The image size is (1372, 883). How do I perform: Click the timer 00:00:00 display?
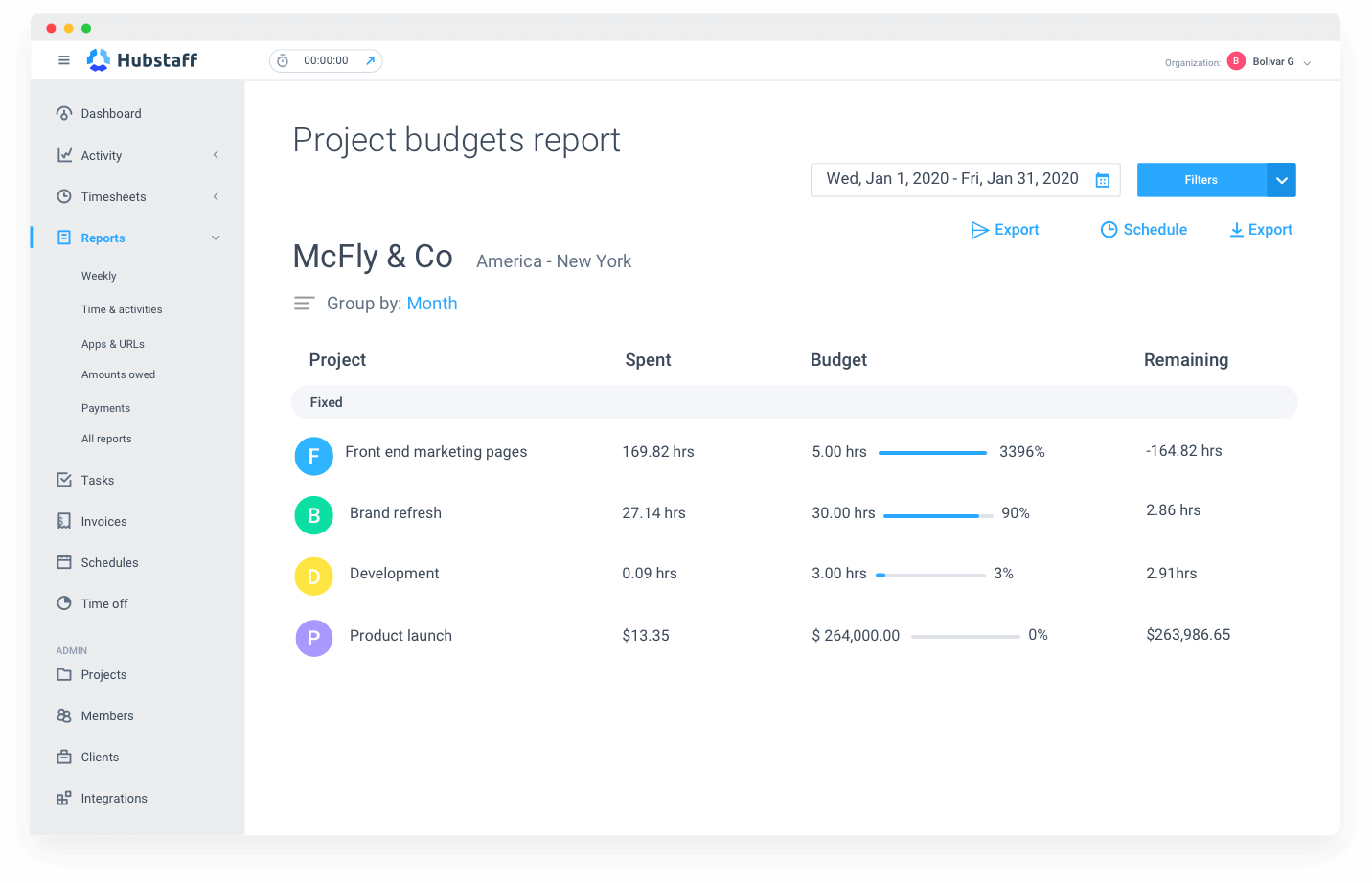click(x=326, y=60)
